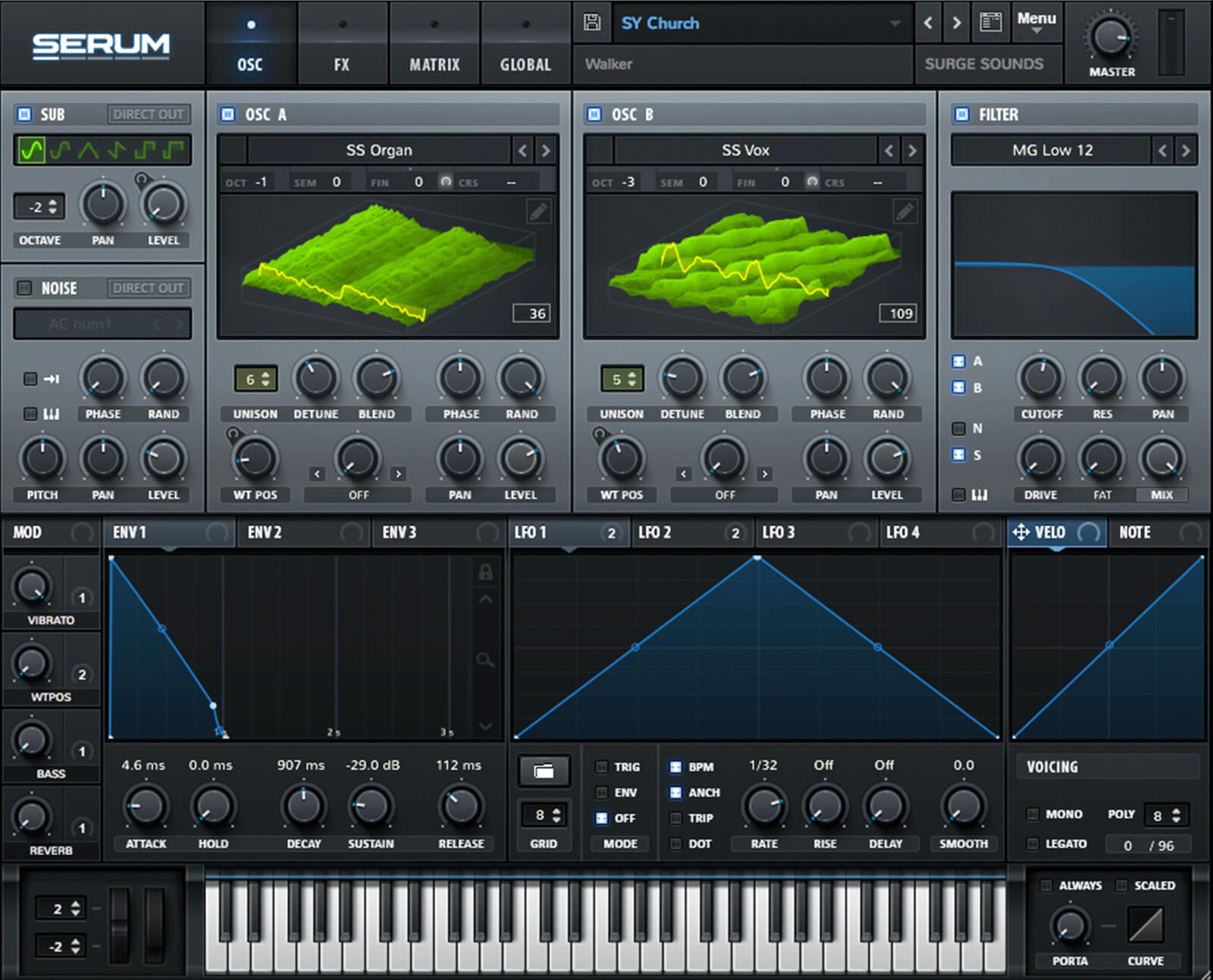This screenshot has width=1213, height=980.
Task: Open SS Vox wavetable selector
Action: click(x=745, y=150)
